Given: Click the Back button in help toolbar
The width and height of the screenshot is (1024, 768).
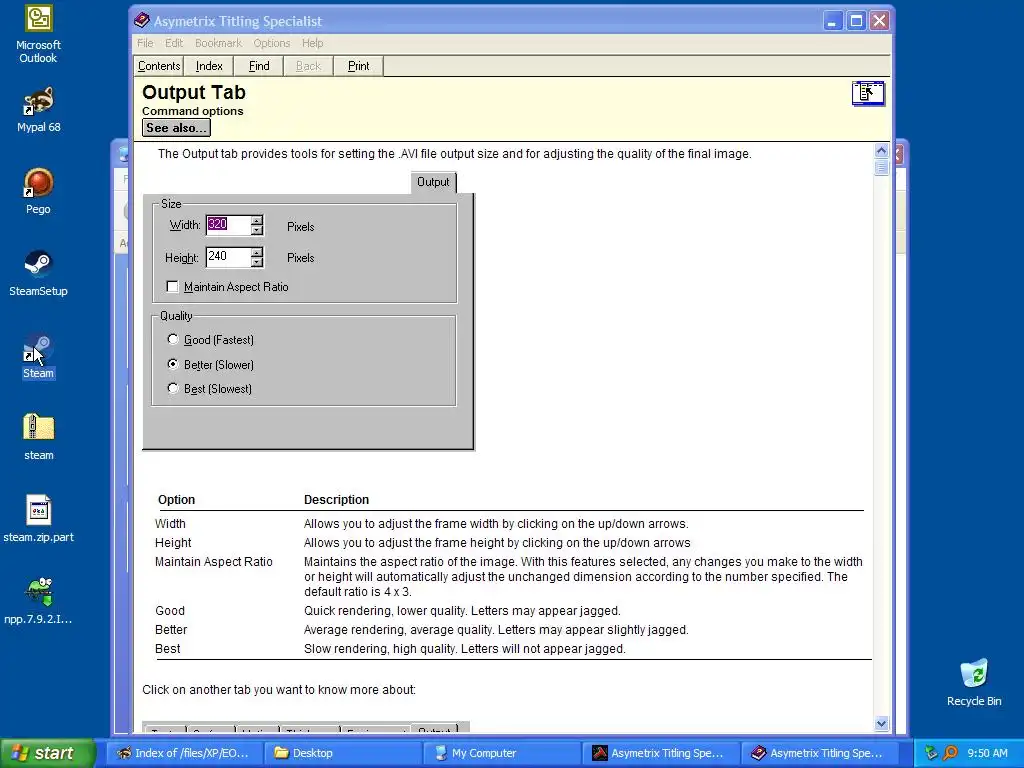Looking at the screenshot, I should point(308,66).
